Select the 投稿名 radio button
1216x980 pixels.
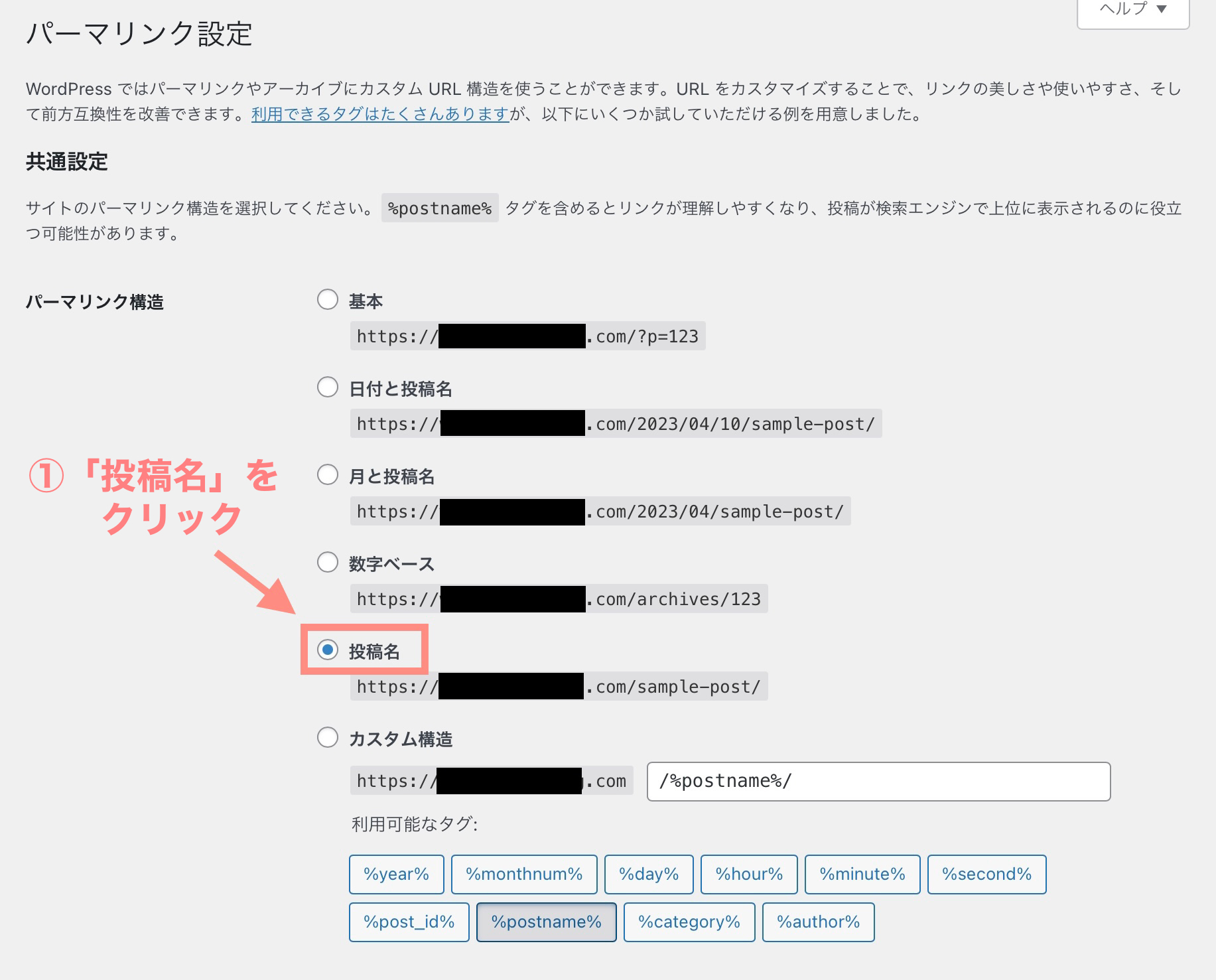click(x=328, y=650)
